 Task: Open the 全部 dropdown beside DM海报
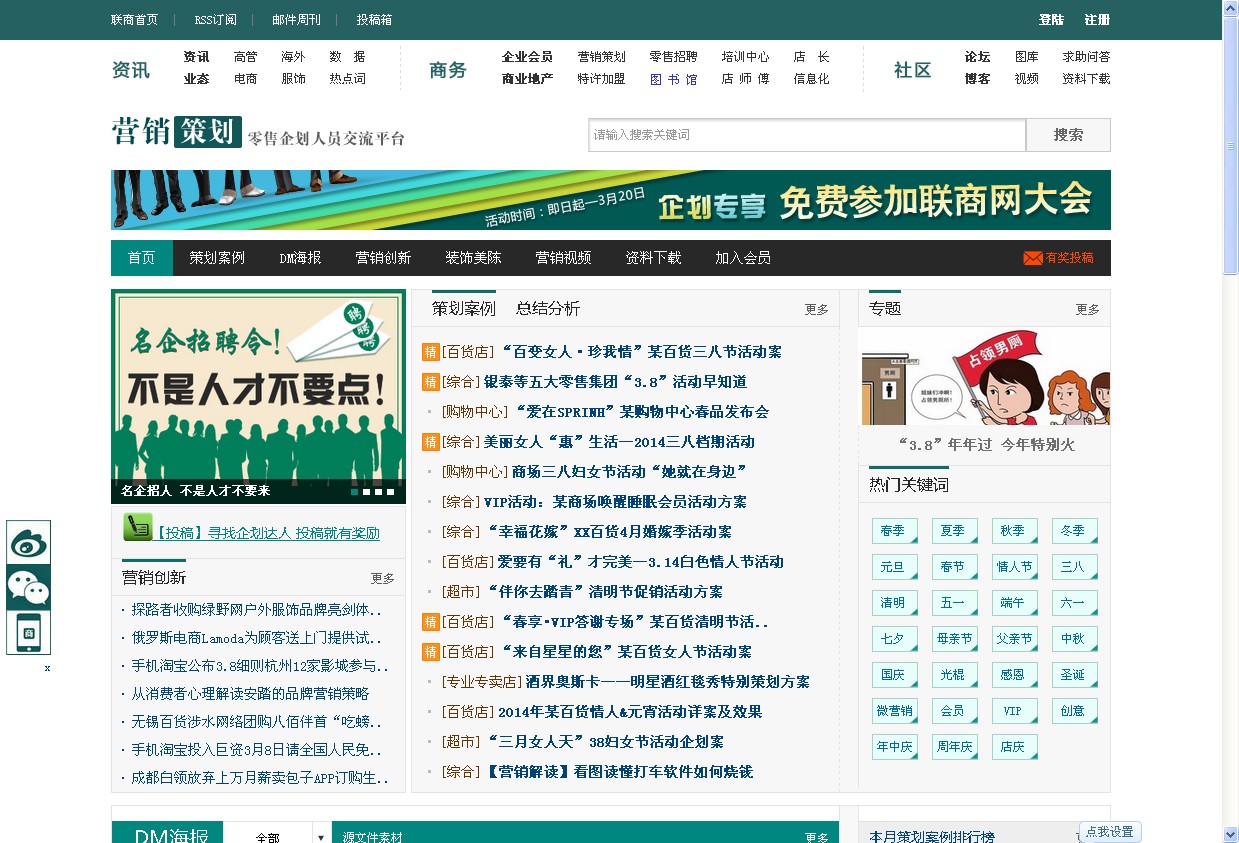click(x=321, y=836)
